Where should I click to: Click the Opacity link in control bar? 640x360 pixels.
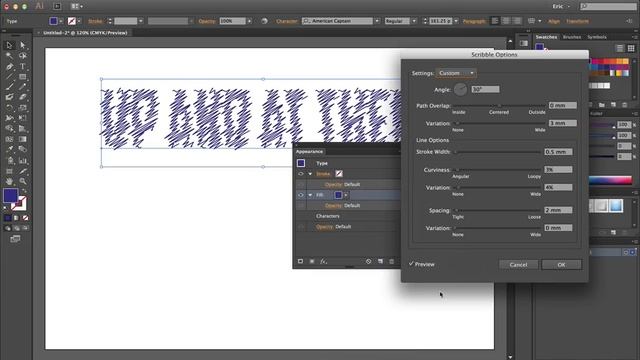pos(207,21)
